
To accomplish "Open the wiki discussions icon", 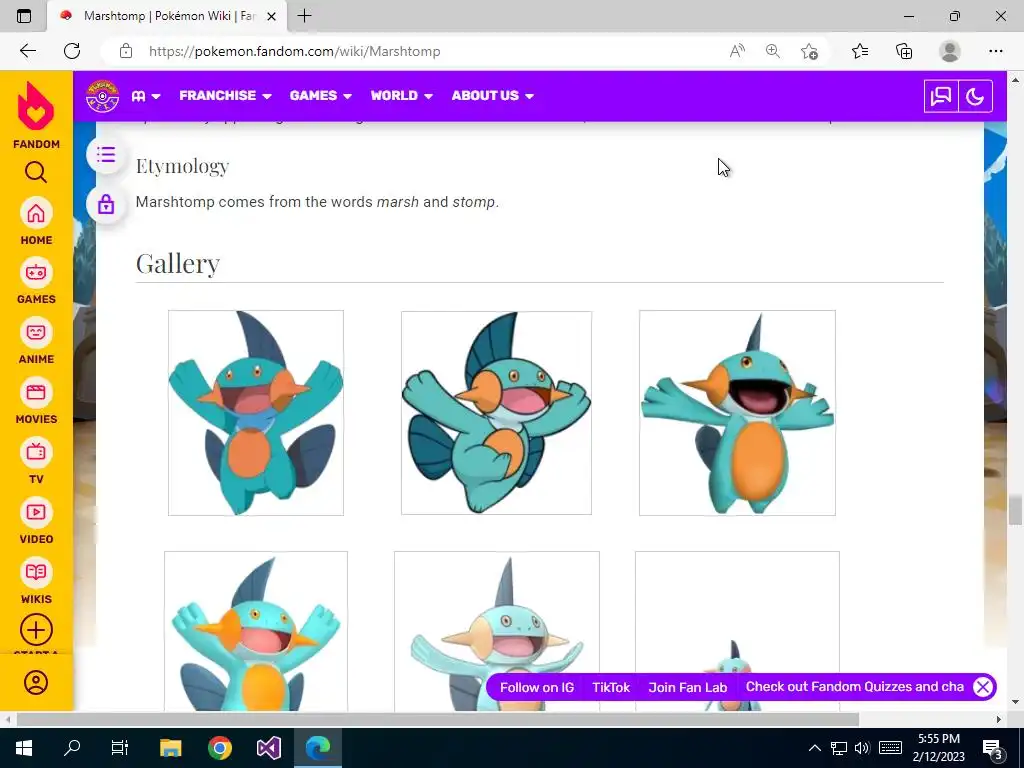I will tap(941, 97).
